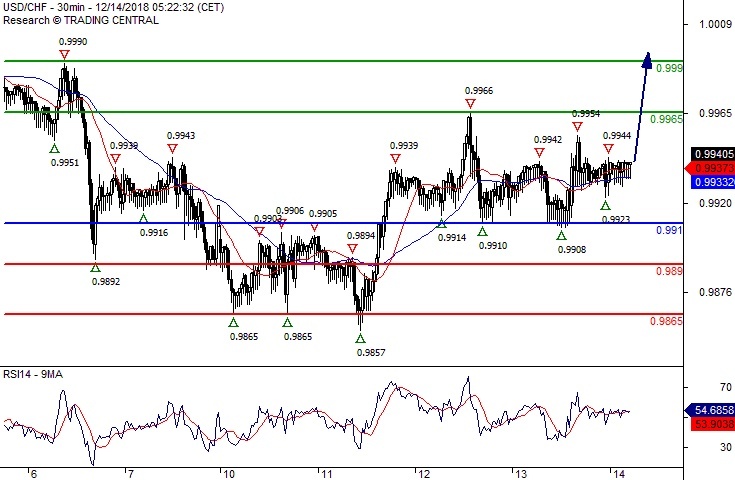Click the green triangle above the 0.9914 label
The height and width of the screenshot is (480, 735).
point(442,224)
